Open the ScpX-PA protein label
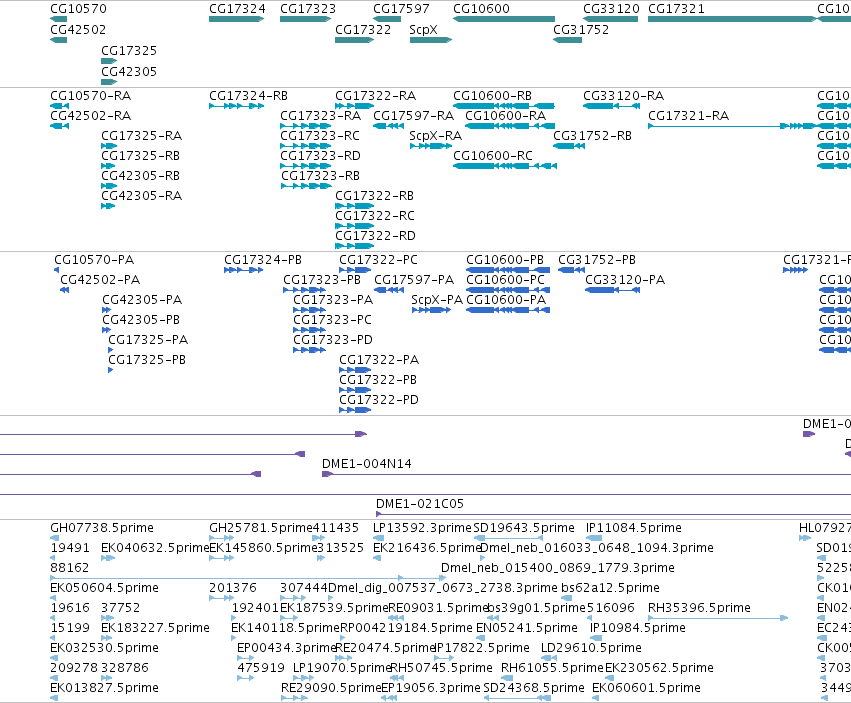 click(x=437, y=300)
